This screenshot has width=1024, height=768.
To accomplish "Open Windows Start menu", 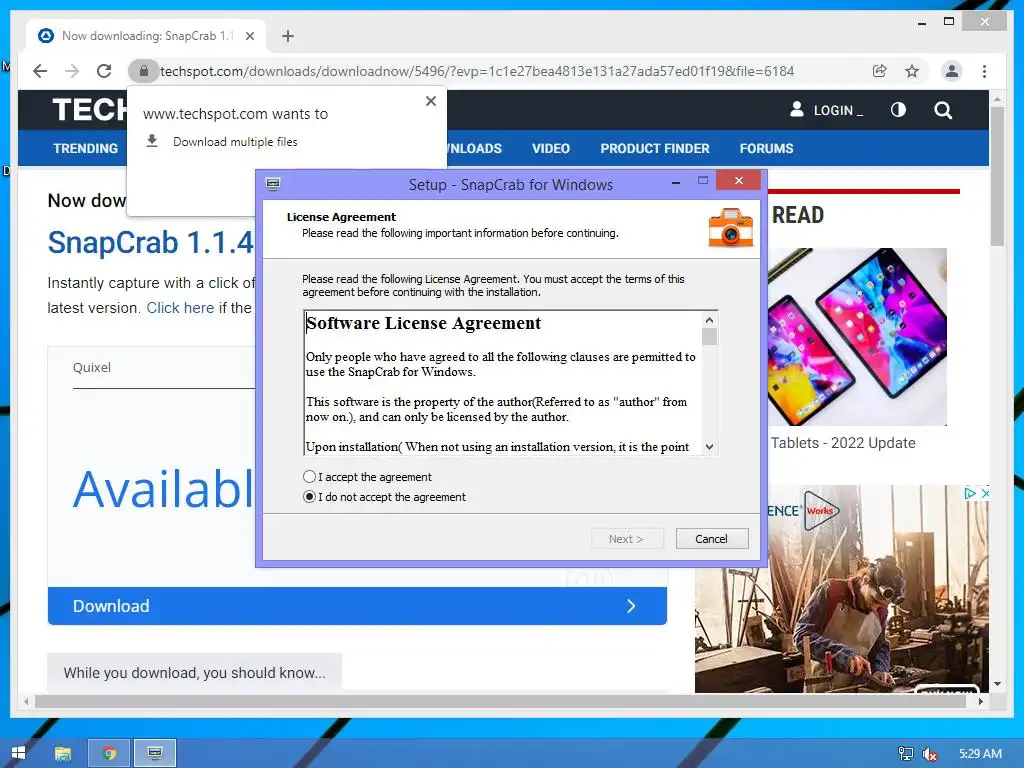I will point(18,753).
